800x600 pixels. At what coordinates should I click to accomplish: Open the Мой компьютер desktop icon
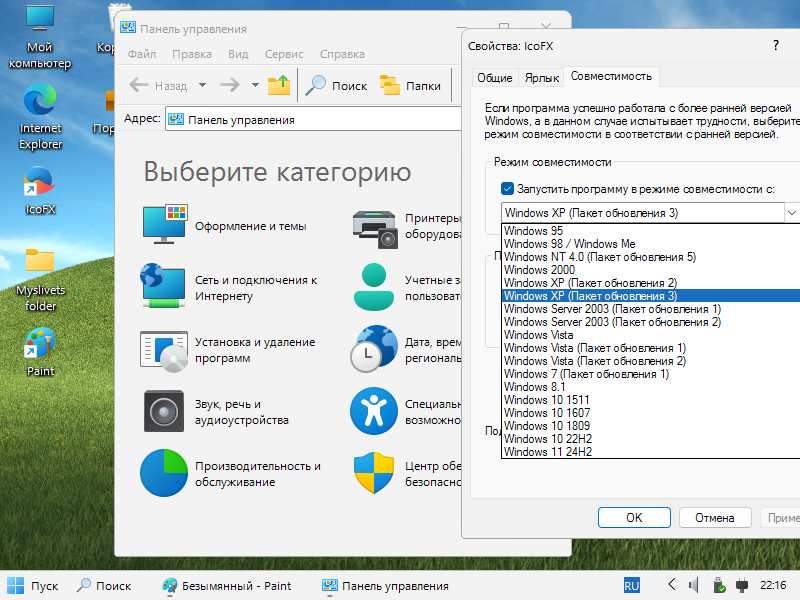40,38
